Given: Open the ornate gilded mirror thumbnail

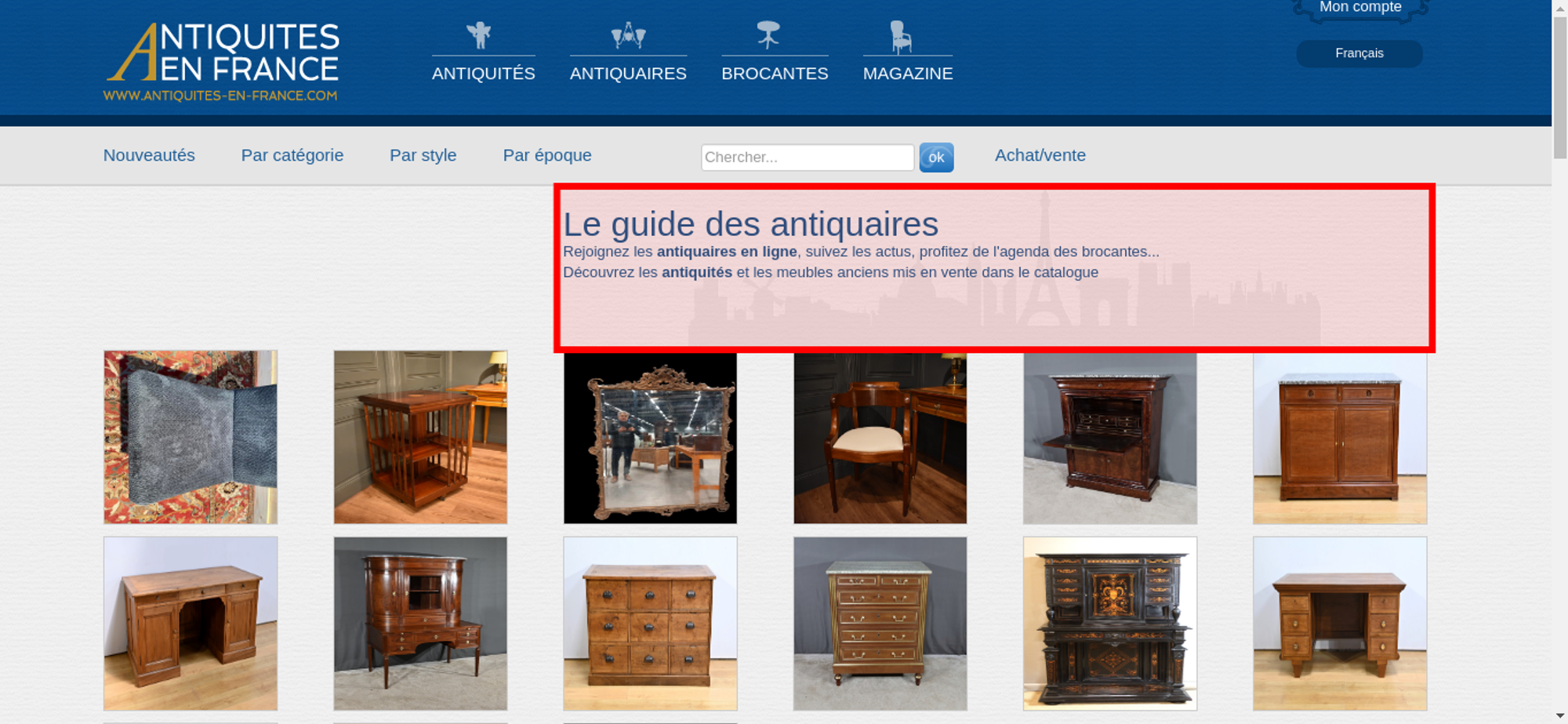Looking at the screenshot, I should (x=650, y=438).
